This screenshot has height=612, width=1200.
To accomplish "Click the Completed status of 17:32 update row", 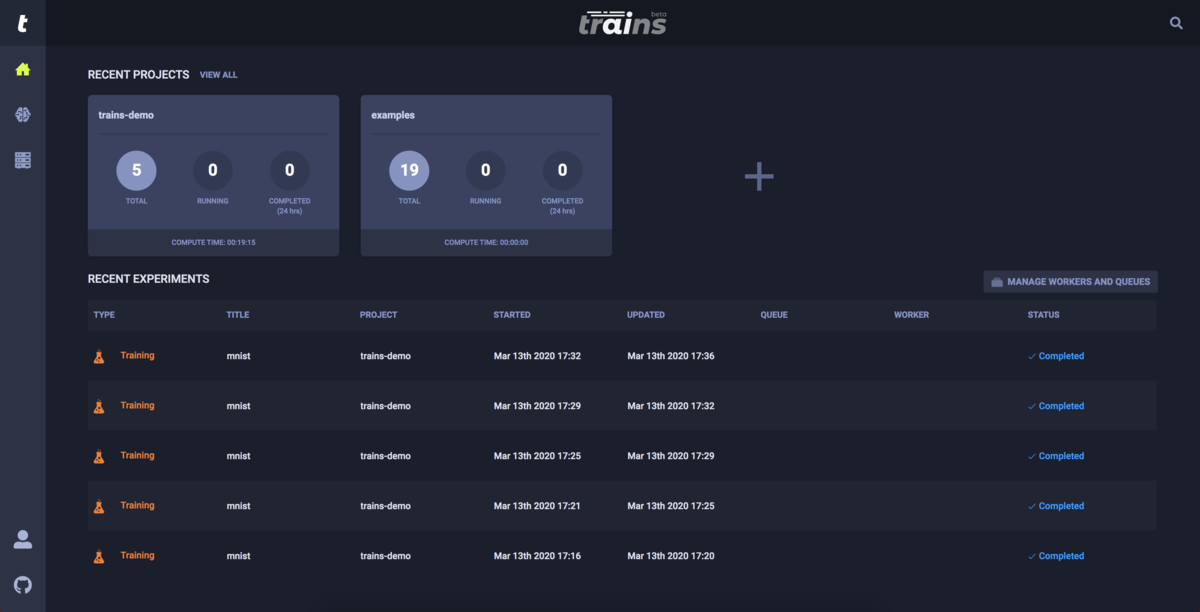I will pos(1056,406).
